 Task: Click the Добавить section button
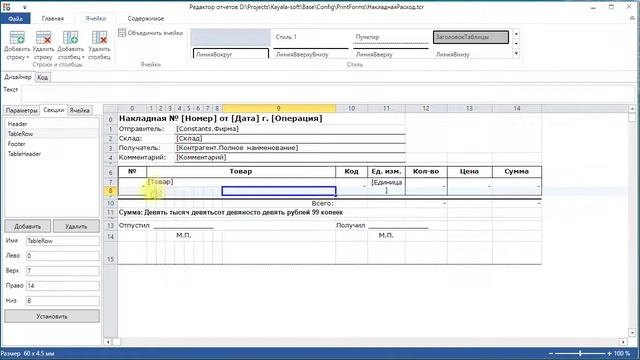(28, 226)
